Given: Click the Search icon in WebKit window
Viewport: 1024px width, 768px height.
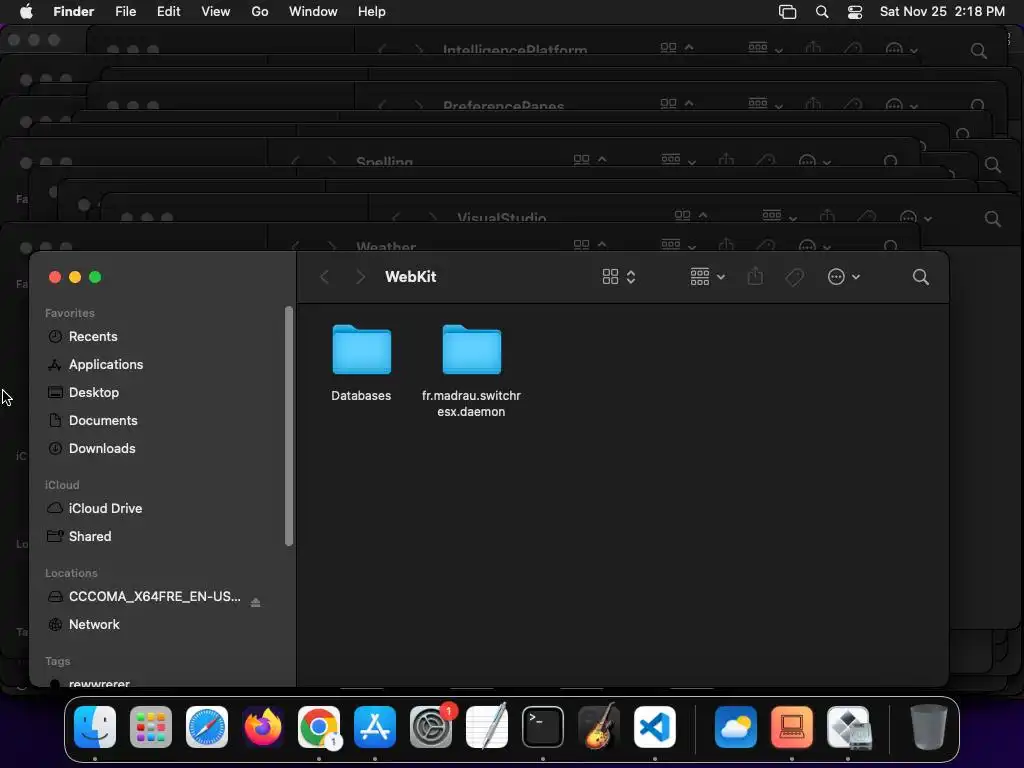Looking at the screenshot, I should pyautogui.click(x=920, y=277).
